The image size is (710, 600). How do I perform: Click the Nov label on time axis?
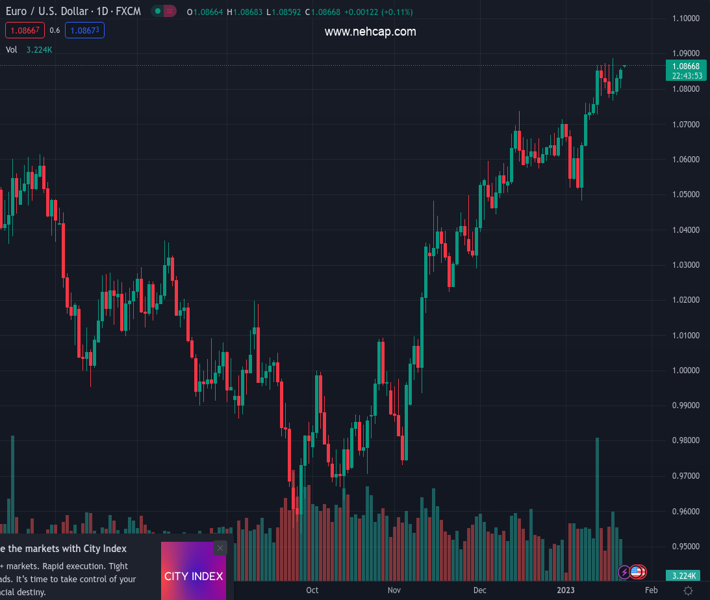tap(395, 591)
